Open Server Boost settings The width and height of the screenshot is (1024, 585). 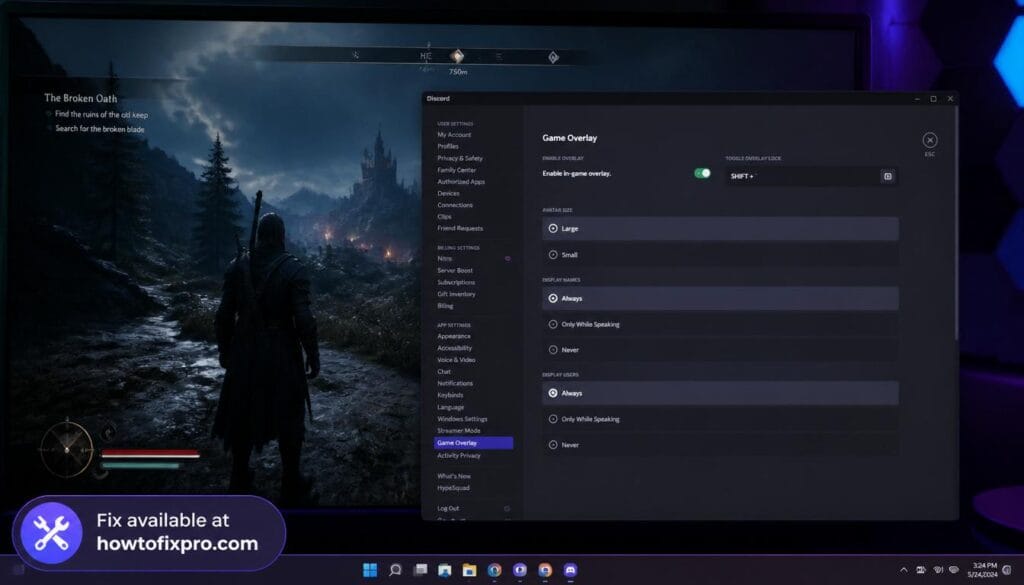point(455,270)
